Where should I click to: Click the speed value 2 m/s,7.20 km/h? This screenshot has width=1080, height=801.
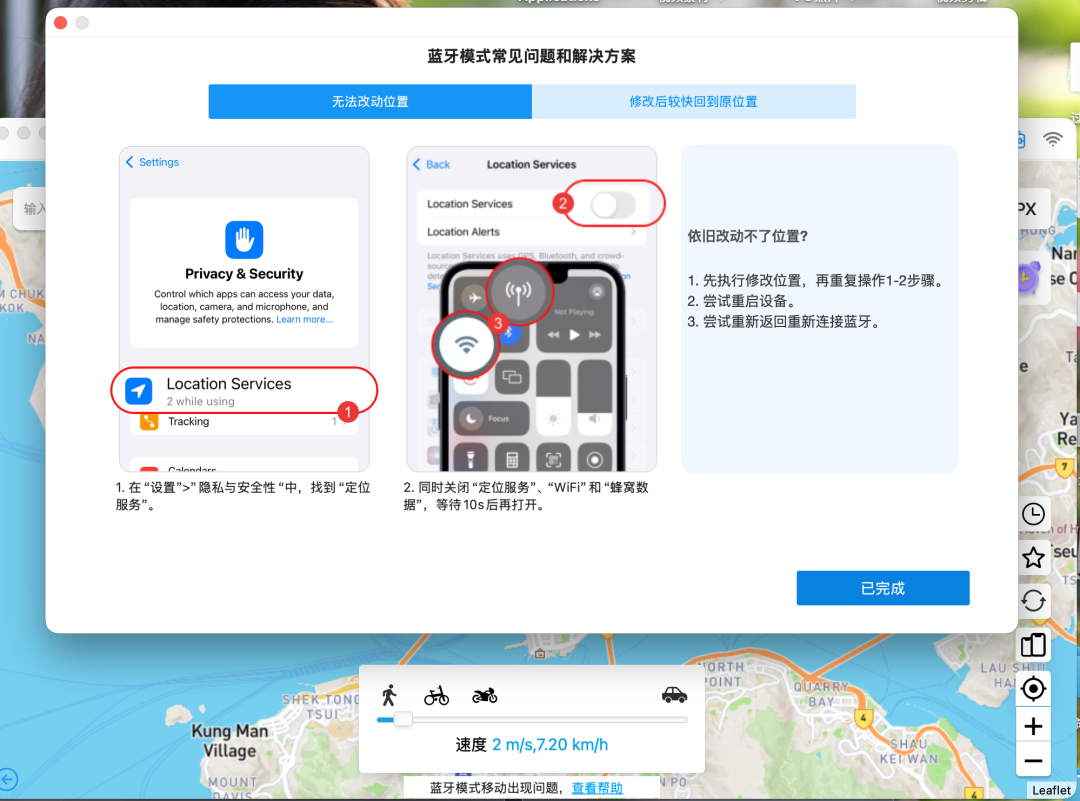[x=550, y=745]
